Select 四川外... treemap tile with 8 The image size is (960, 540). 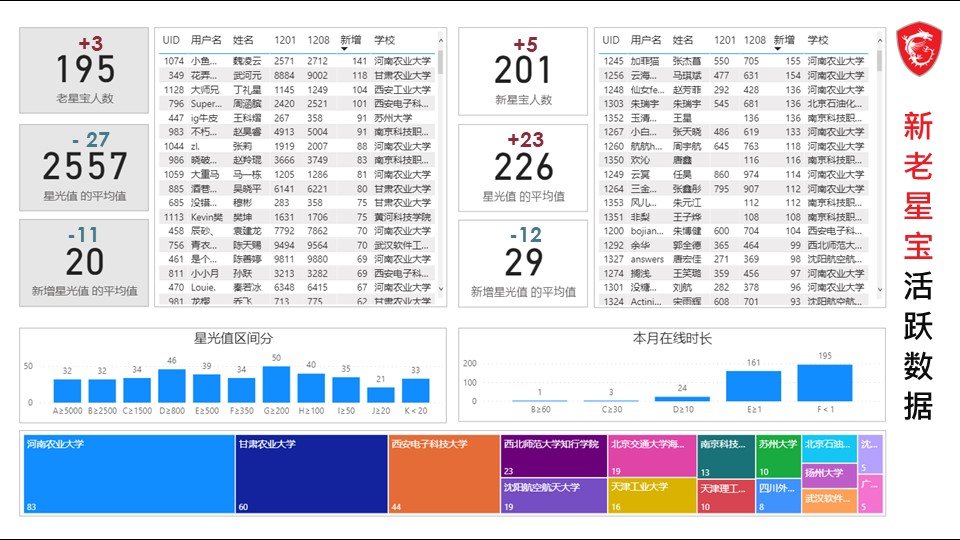778,497
